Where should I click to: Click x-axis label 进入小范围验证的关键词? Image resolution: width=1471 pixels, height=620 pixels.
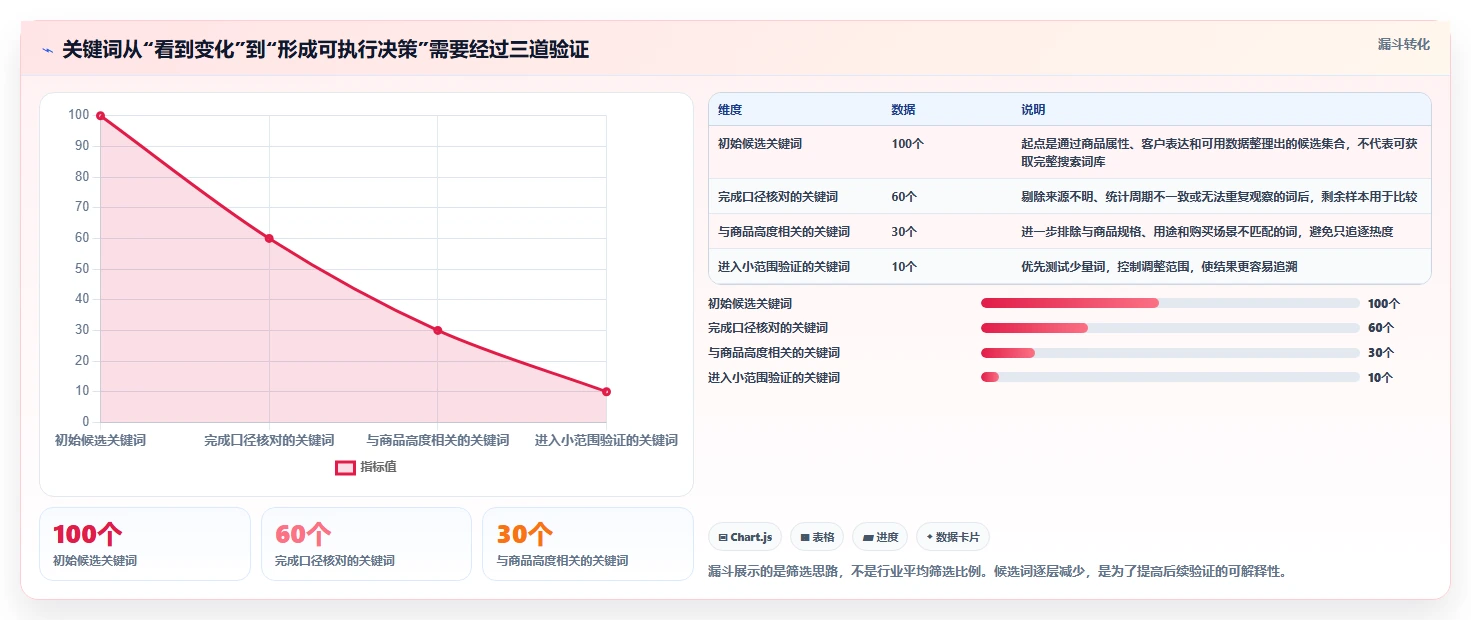[606, 440]
